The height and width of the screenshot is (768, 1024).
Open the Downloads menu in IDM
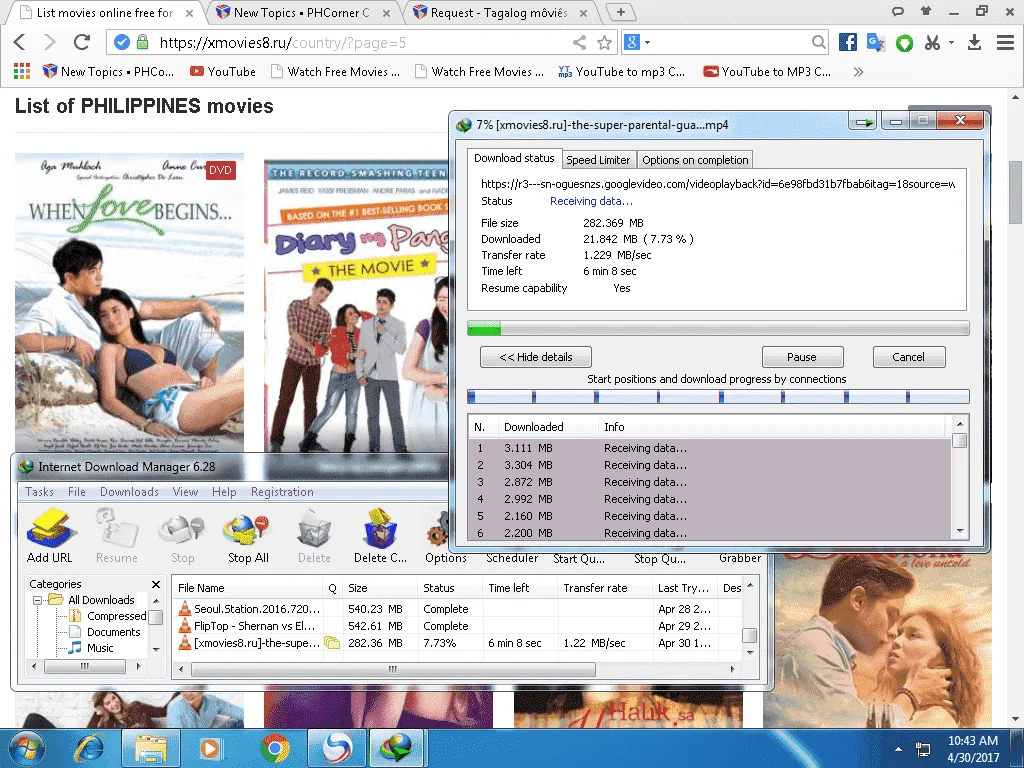pyautogui.click(x=129, y=492)
